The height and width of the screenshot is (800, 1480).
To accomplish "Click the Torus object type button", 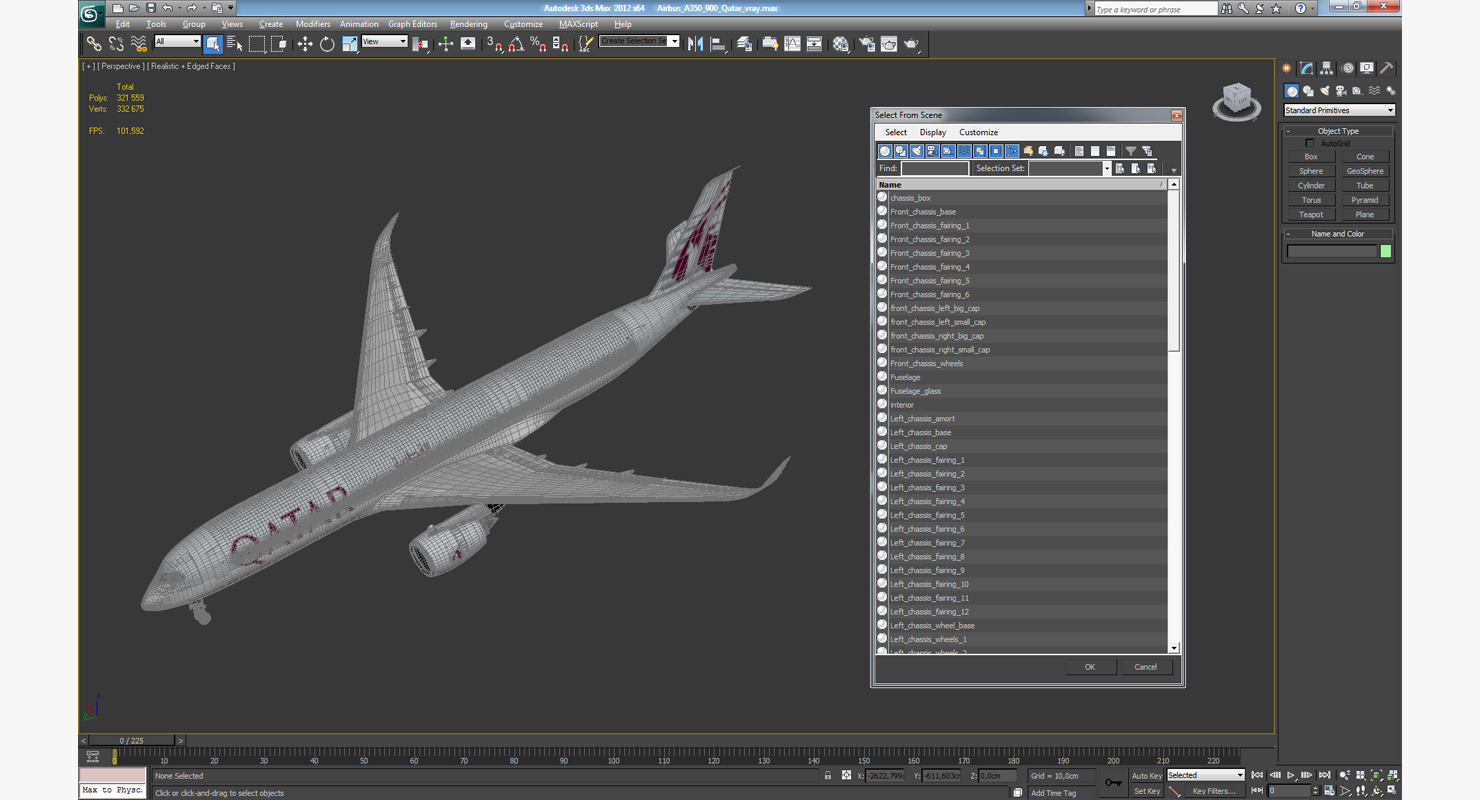I will coord(1311,200).
